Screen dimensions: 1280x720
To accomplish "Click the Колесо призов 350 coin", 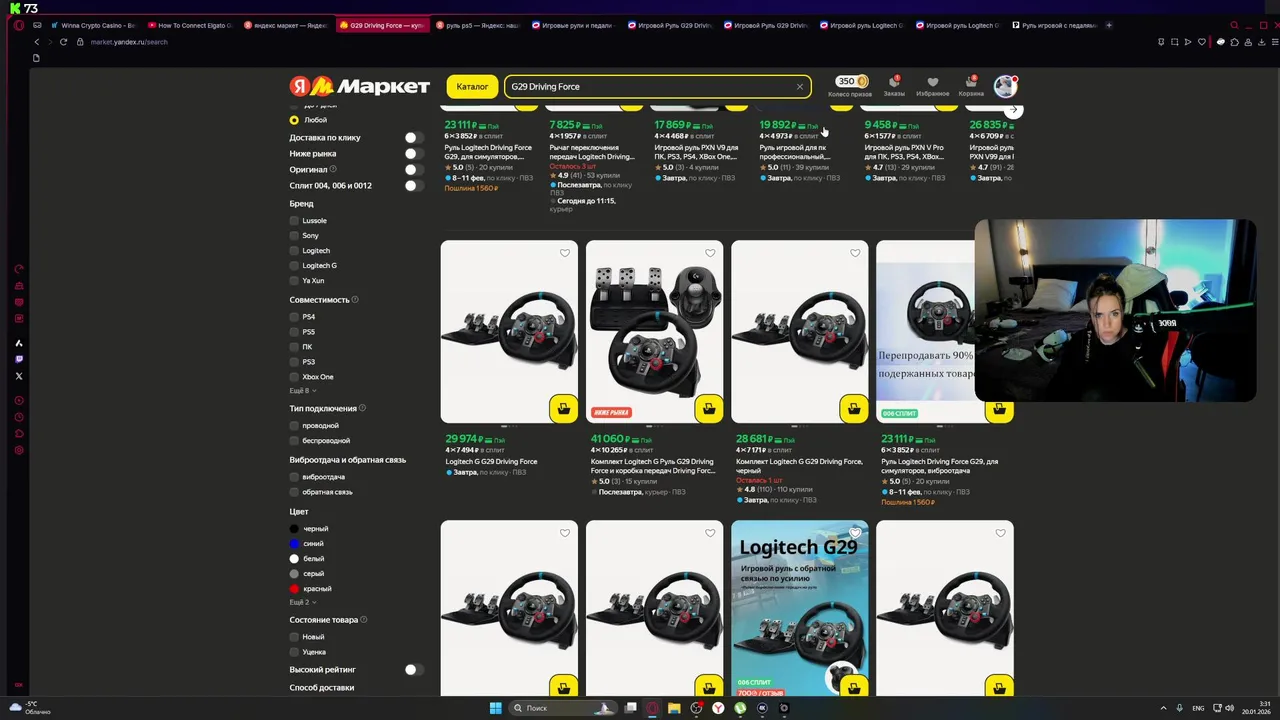I will point(851,82).
